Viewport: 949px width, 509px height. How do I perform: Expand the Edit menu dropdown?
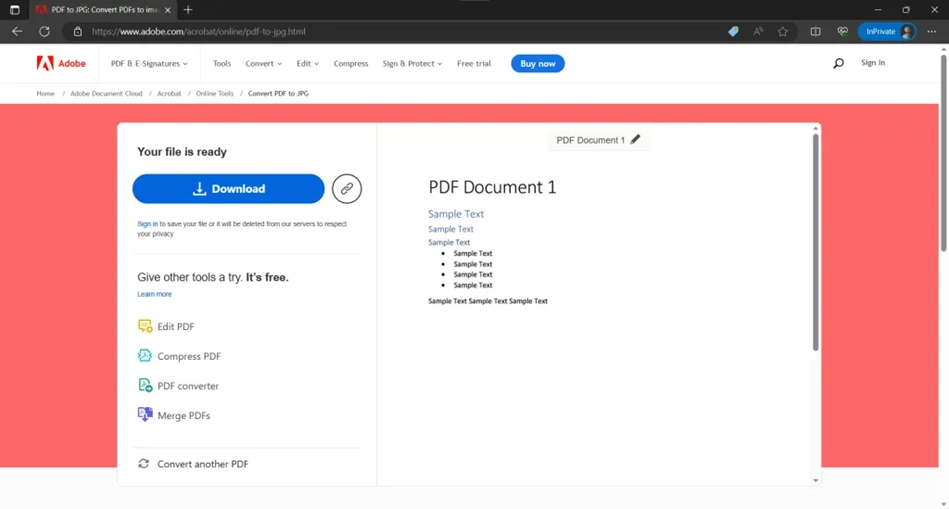coord(307,64)
